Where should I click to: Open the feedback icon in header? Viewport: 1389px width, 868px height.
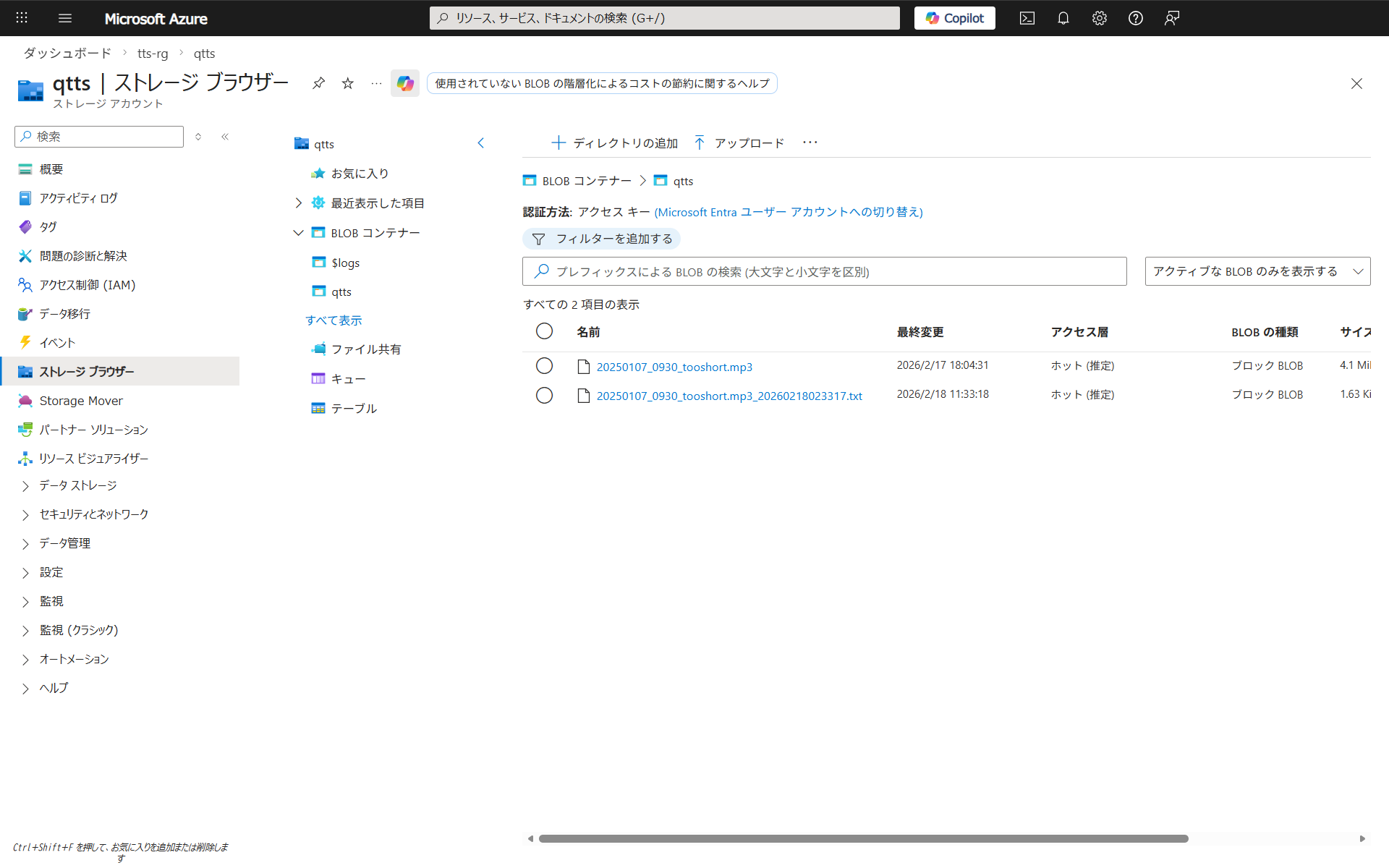pyautogui.click(x=1171, y=18)
